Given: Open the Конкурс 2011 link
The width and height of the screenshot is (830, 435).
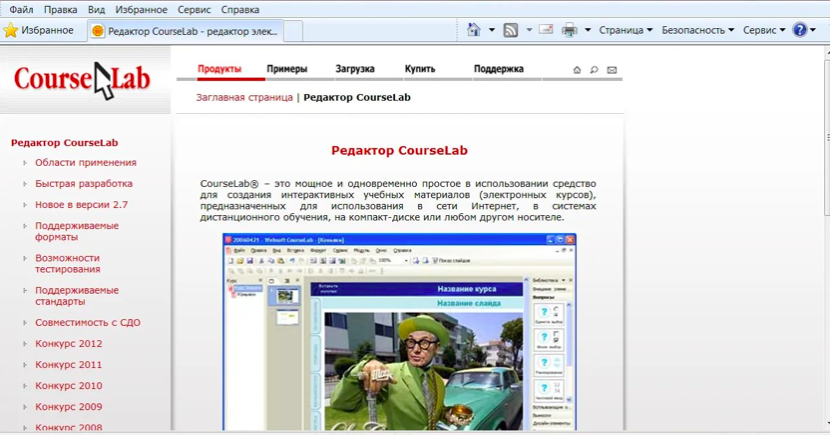Looking at the screenshot, I should tap(68, 365).
